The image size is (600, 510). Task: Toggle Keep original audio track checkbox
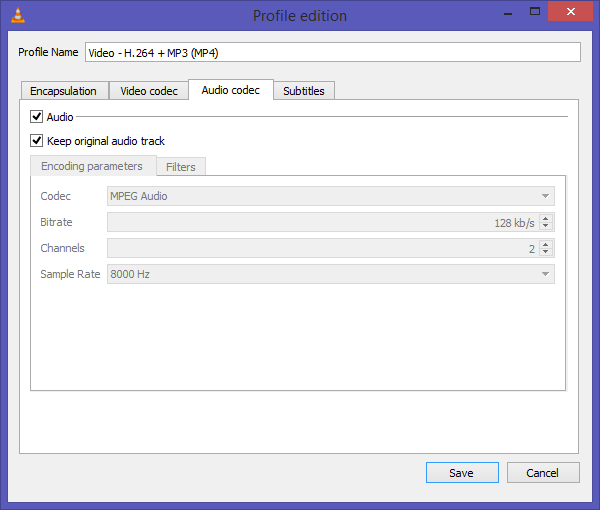36,140
